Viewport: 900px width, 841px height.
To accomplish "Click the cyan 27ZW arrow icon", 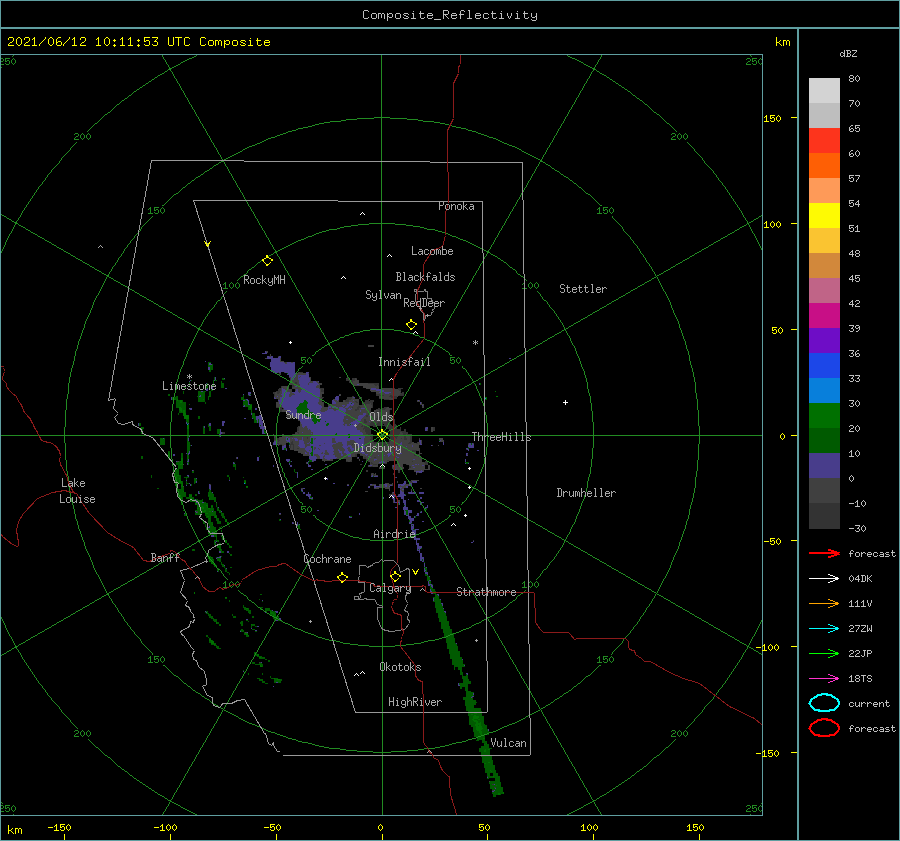I will click(824, 629).
